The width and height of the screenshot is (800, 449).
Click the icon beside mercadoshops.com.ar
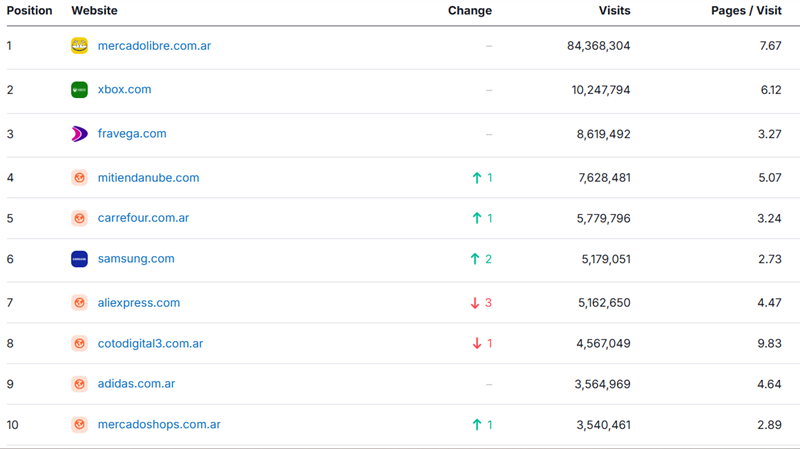click(79, 425)
